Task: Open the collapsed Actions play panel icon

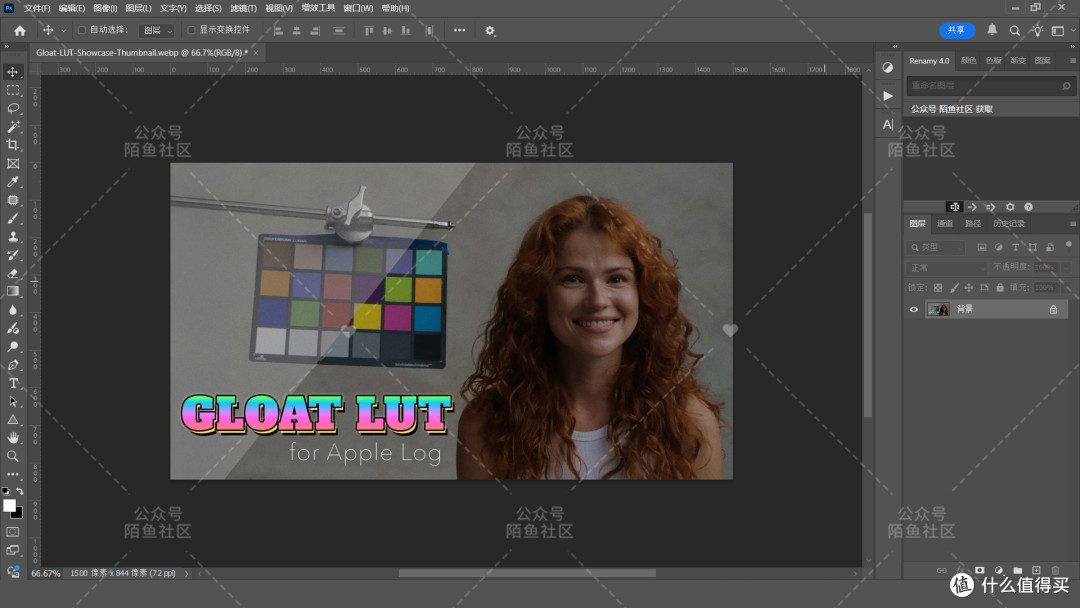Action: (x=888, y=96)
